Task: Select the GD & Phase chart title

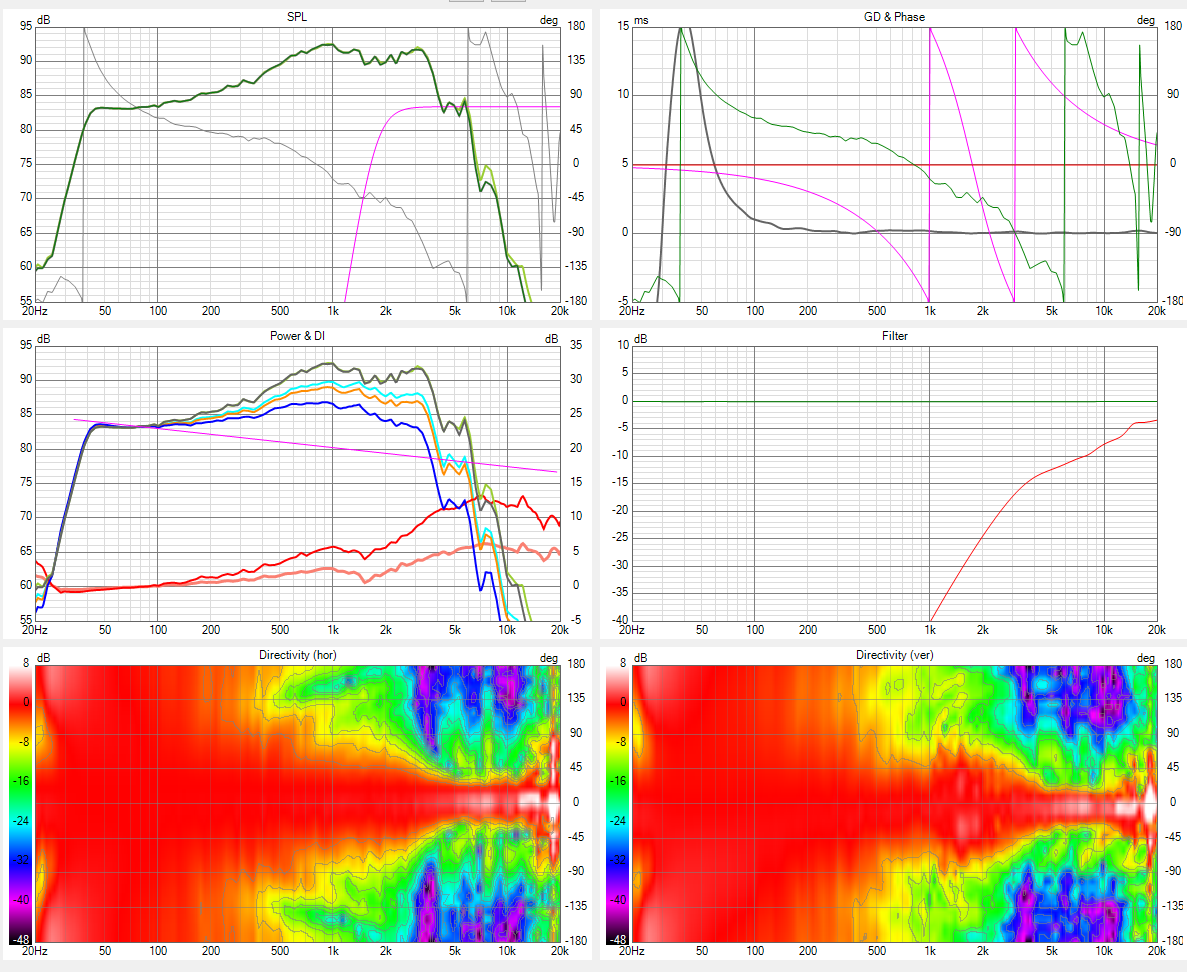Action: (x=894, y=17)
